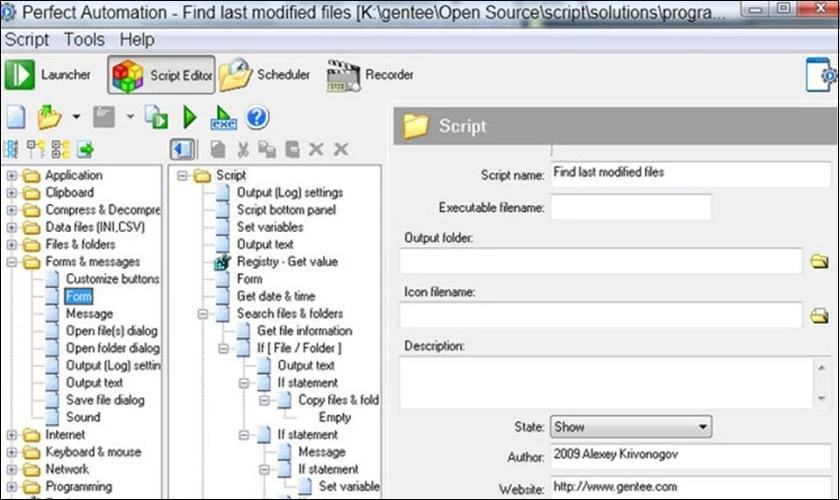Click the expand tree nodes icon
Screen dimensions: 840x500
click(61, 150)
